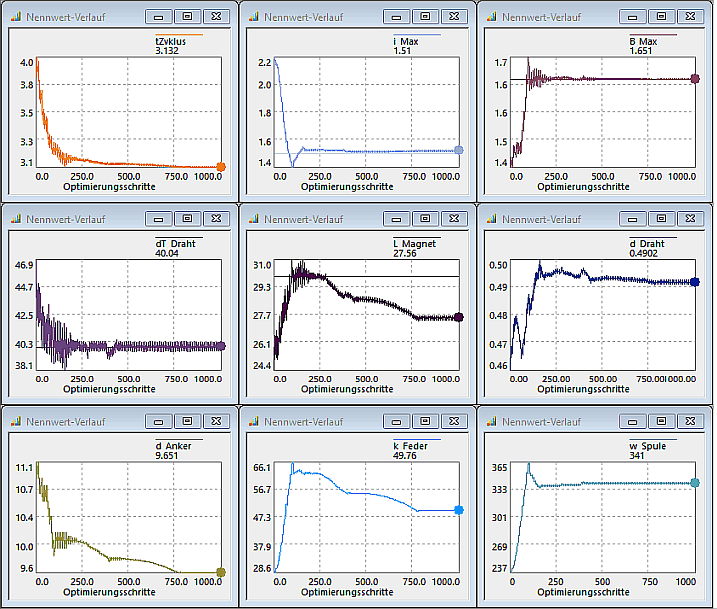Close the d_Draht chart window
Image resolution: width=717 pixels, height=609 pixels.
pos(689,218)
